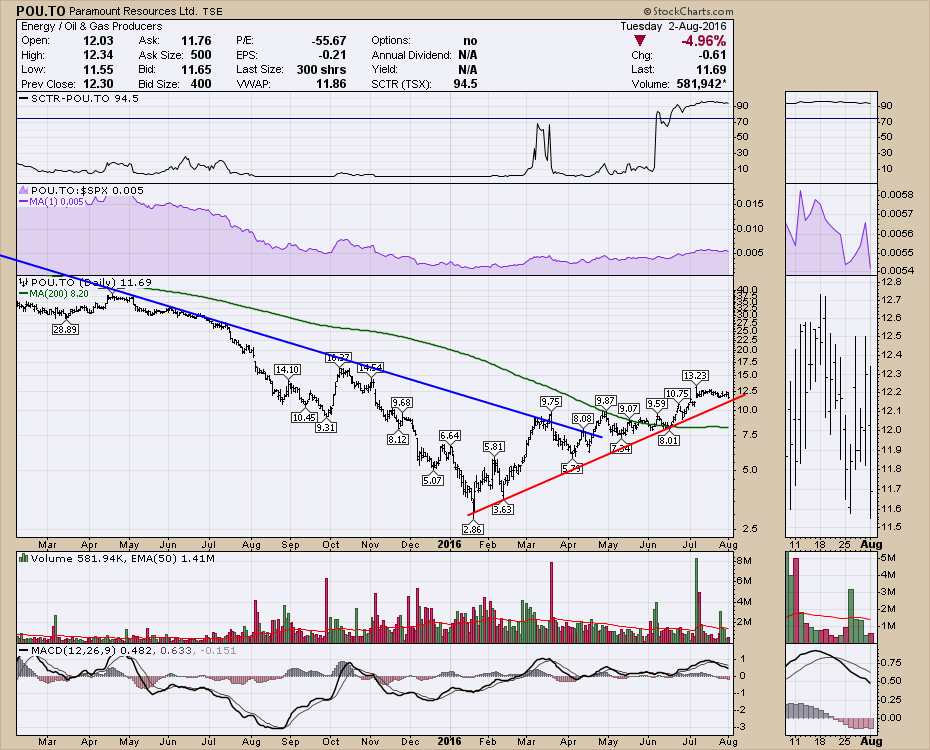Click the Bid Size value 400
Image resolution: width=930 pixels, height=750 pixels.
pyautogui.click(x=201, y=84)
